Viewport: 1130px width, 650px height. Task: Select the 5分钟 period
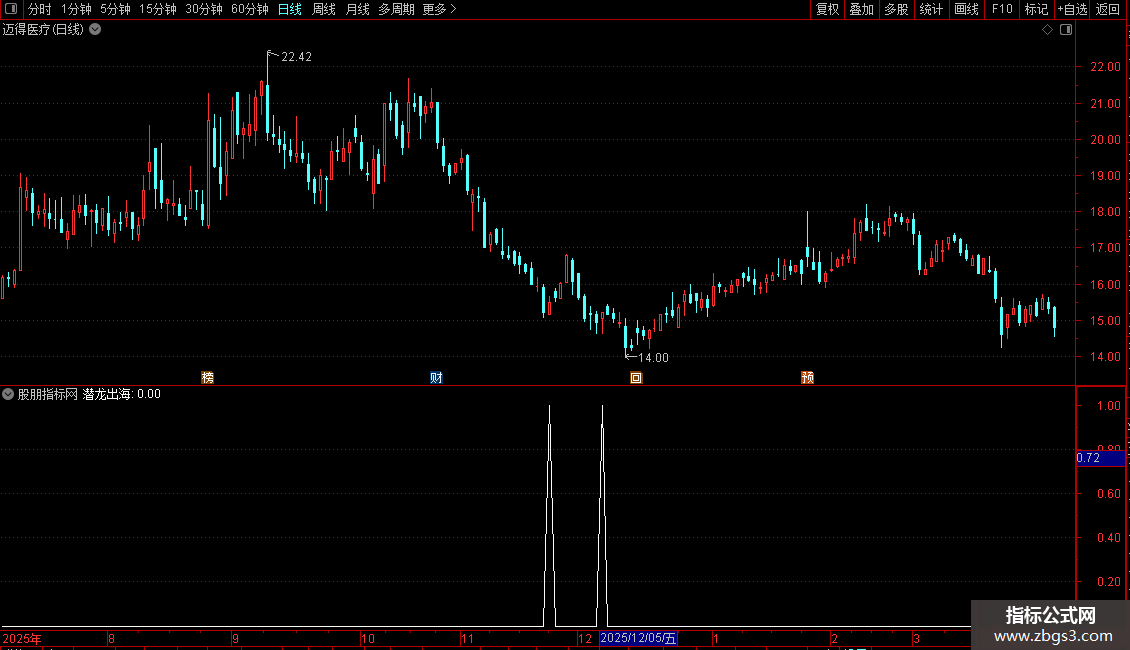click(115, 9)
